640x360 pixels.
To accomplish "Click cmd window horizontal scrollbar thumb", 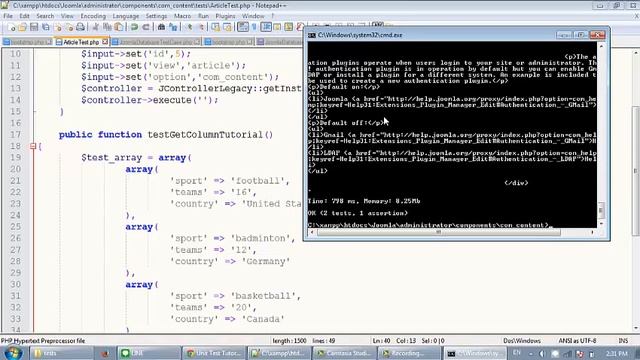I will point(439,232).
